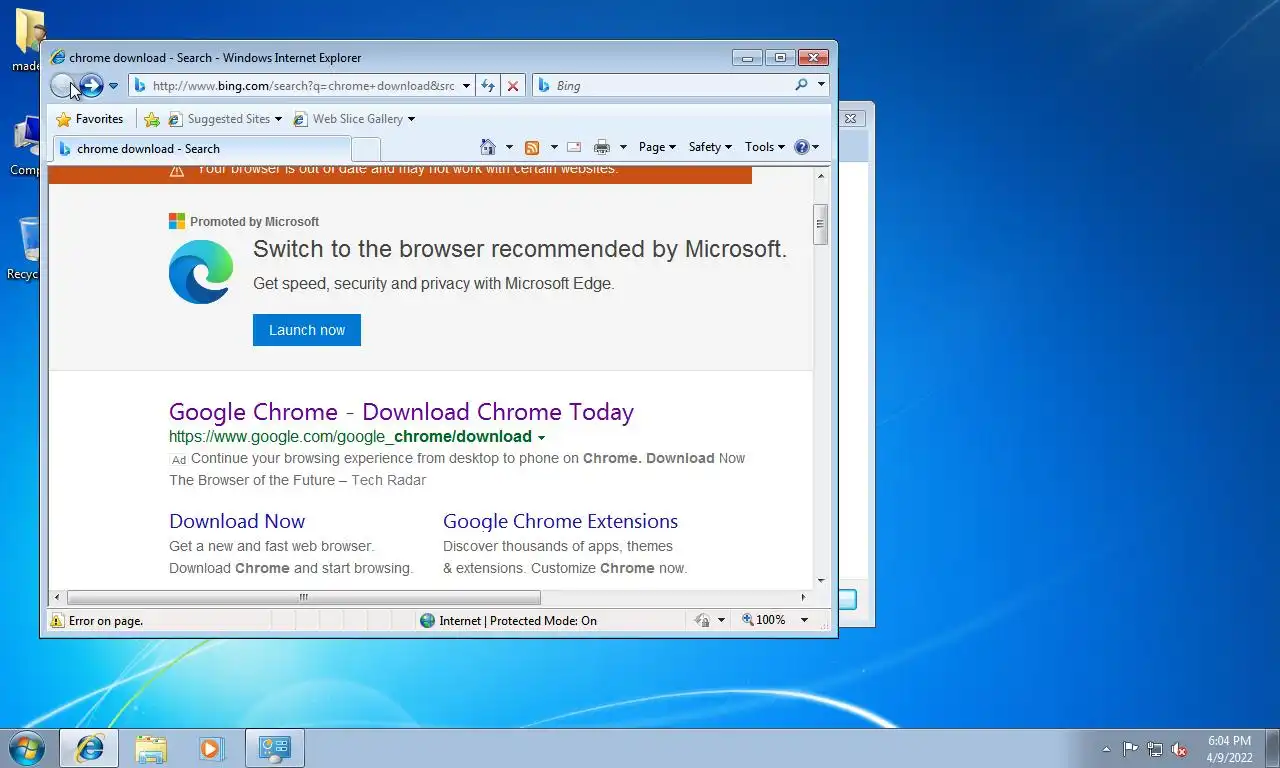Go forward with the blue Forward arrow
The width and height of the screenshot is (1280, 768).
point(91,86)
